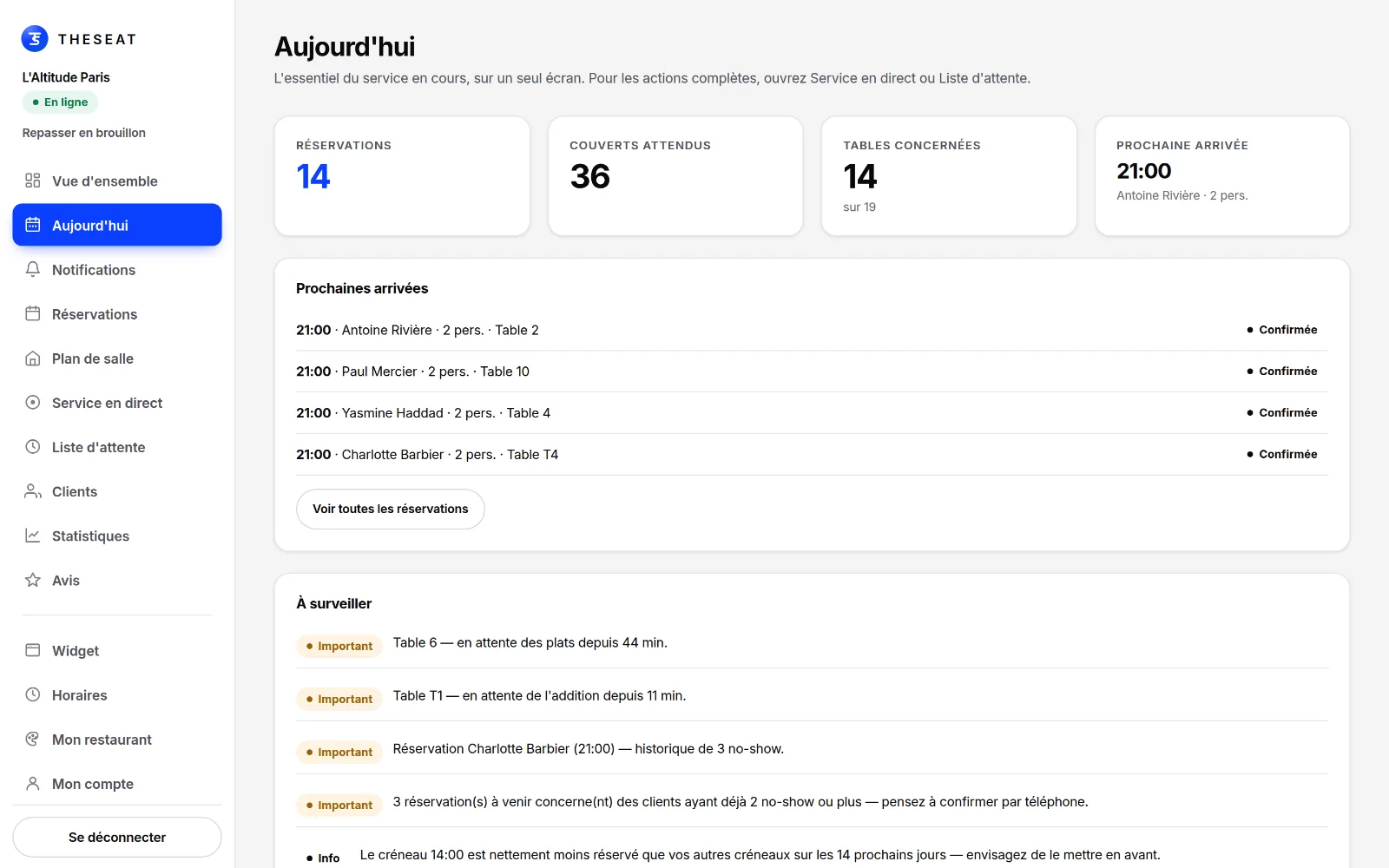Open Plan de salle
1389x868 pixels.
(117, 358)
